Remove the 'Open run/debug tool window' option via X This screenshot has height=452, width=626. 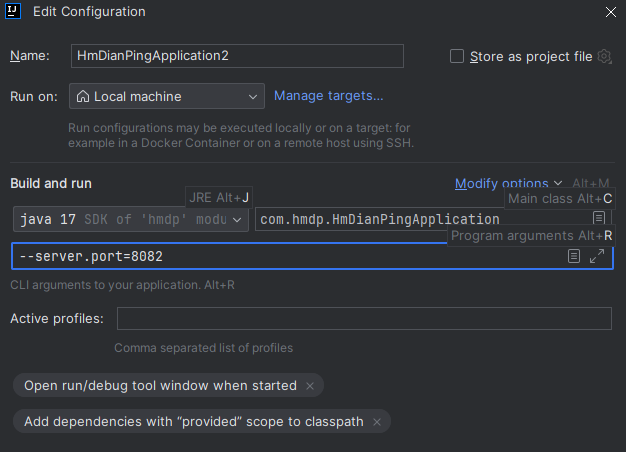310,386
